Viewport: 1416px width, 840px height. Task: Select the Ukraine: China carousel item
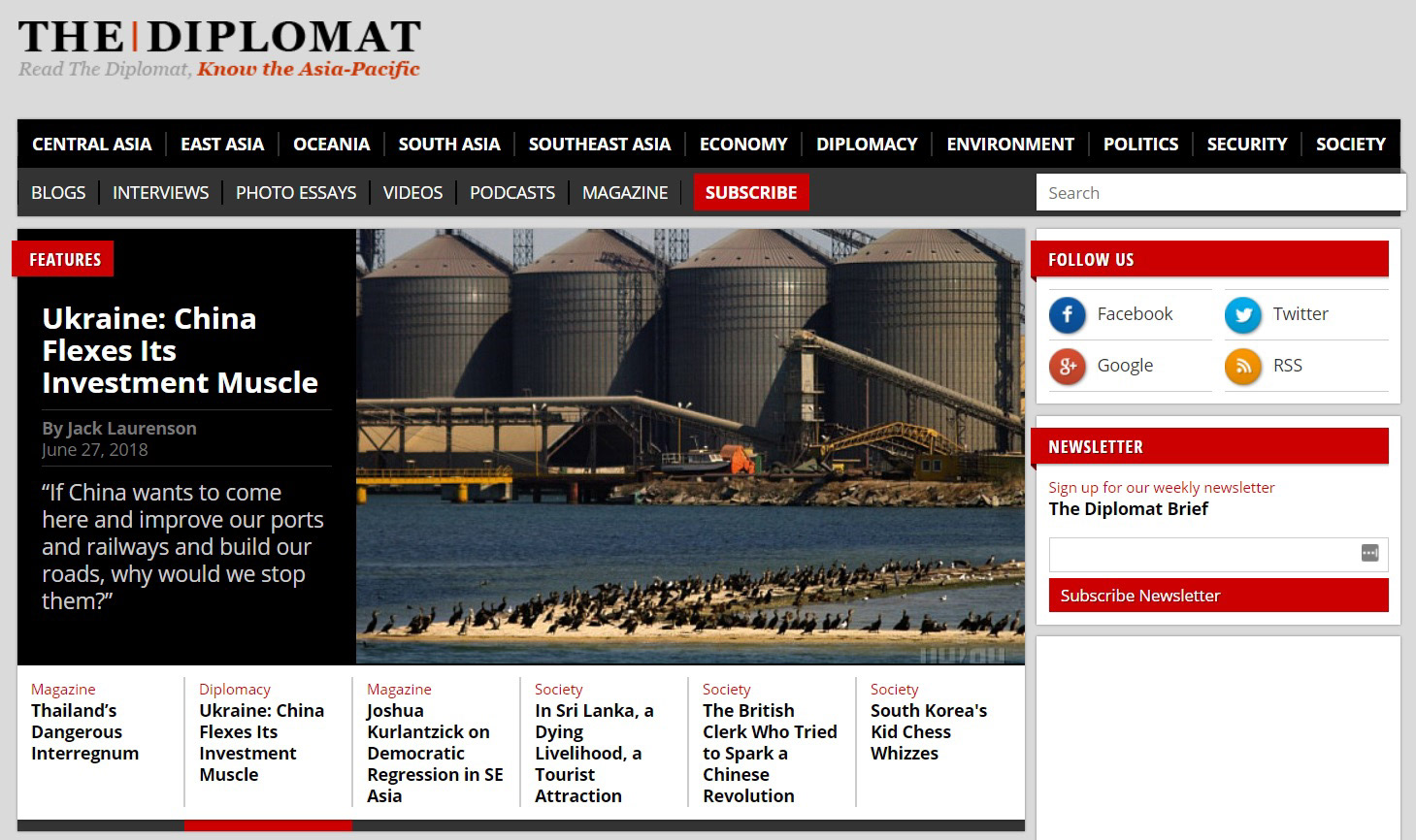click(x=262, y=742)
